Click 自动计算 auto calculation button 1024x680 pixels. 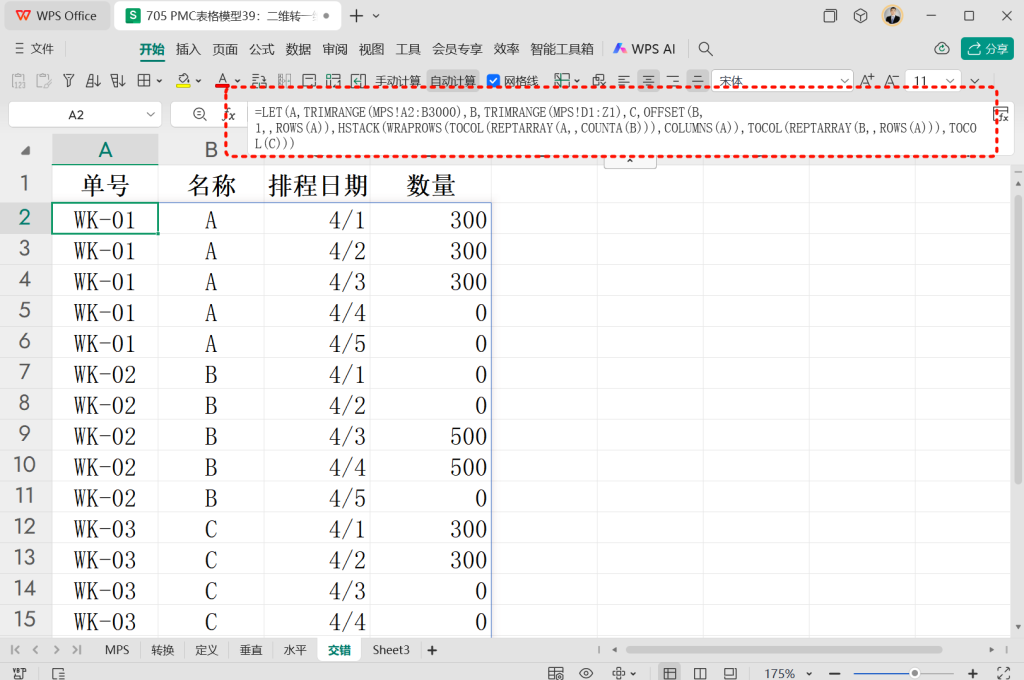point(453,81)
